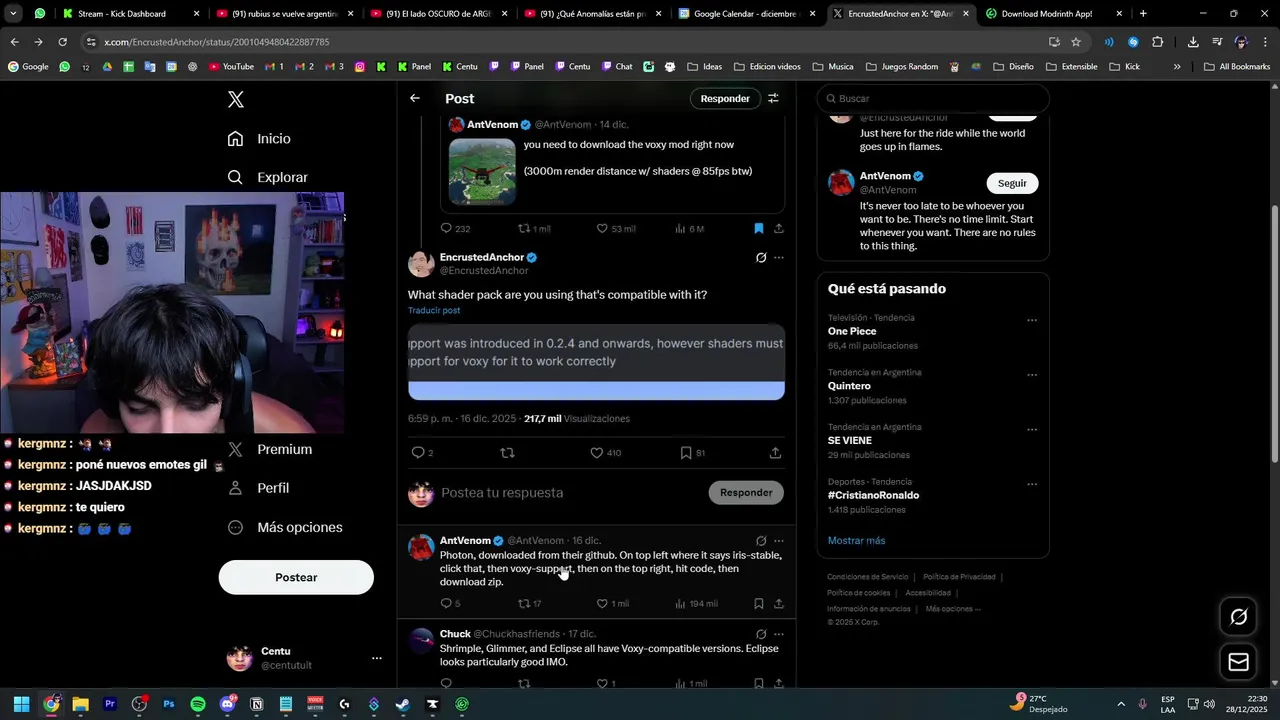Viewport: 1280px width, 720px height.
Task: Switch to El lado OSCURO de ARG tab
Action: point(439,14)
